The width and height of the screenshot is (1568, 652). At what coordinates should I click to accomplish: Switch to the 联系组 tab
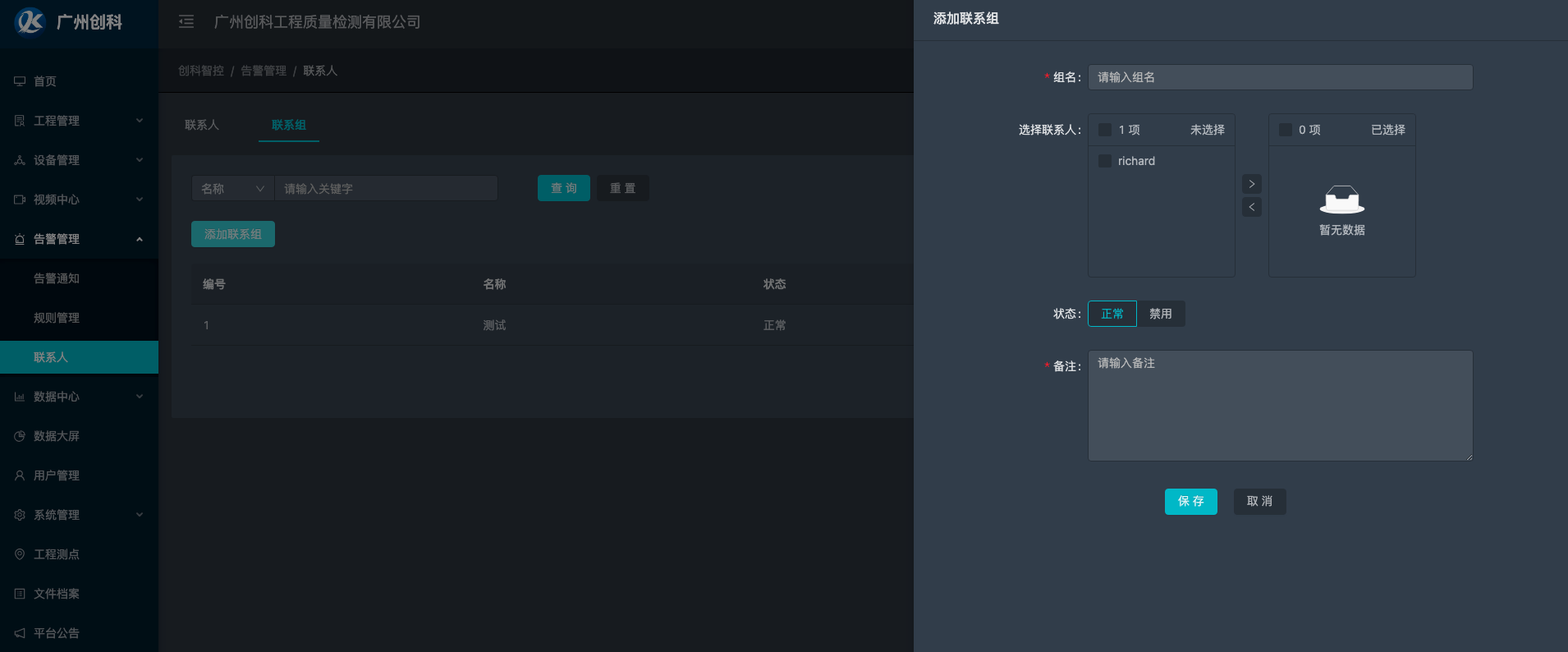pos(289,125)
